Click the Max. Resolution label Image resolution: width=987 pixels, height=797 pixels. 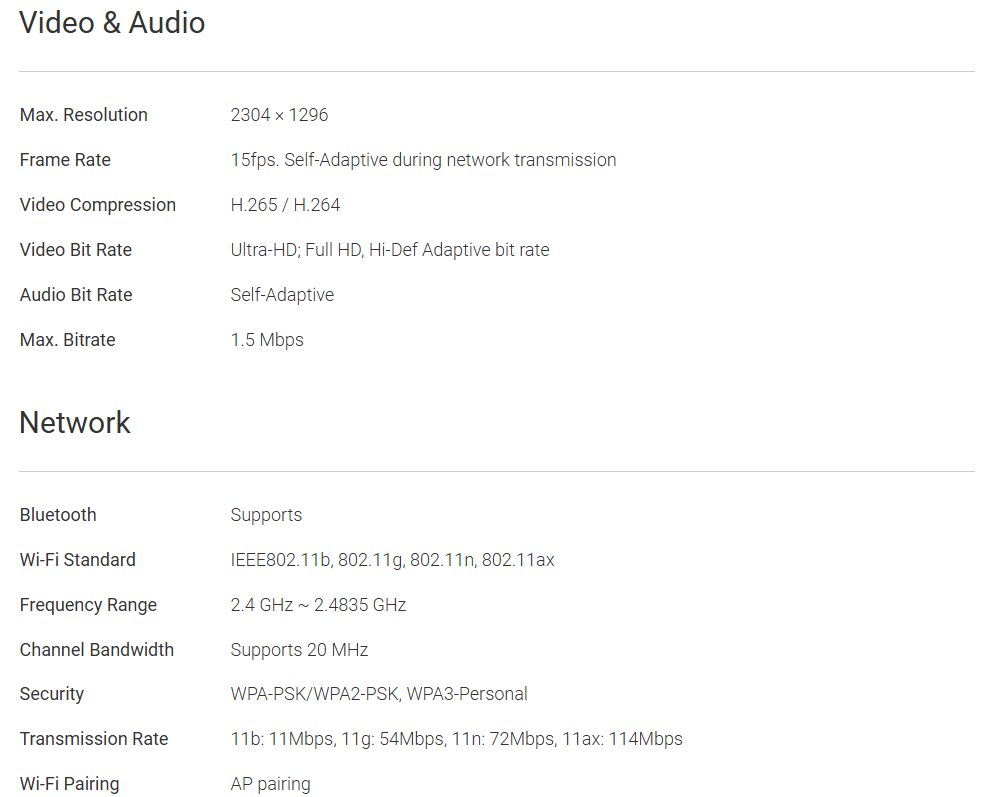83,115
